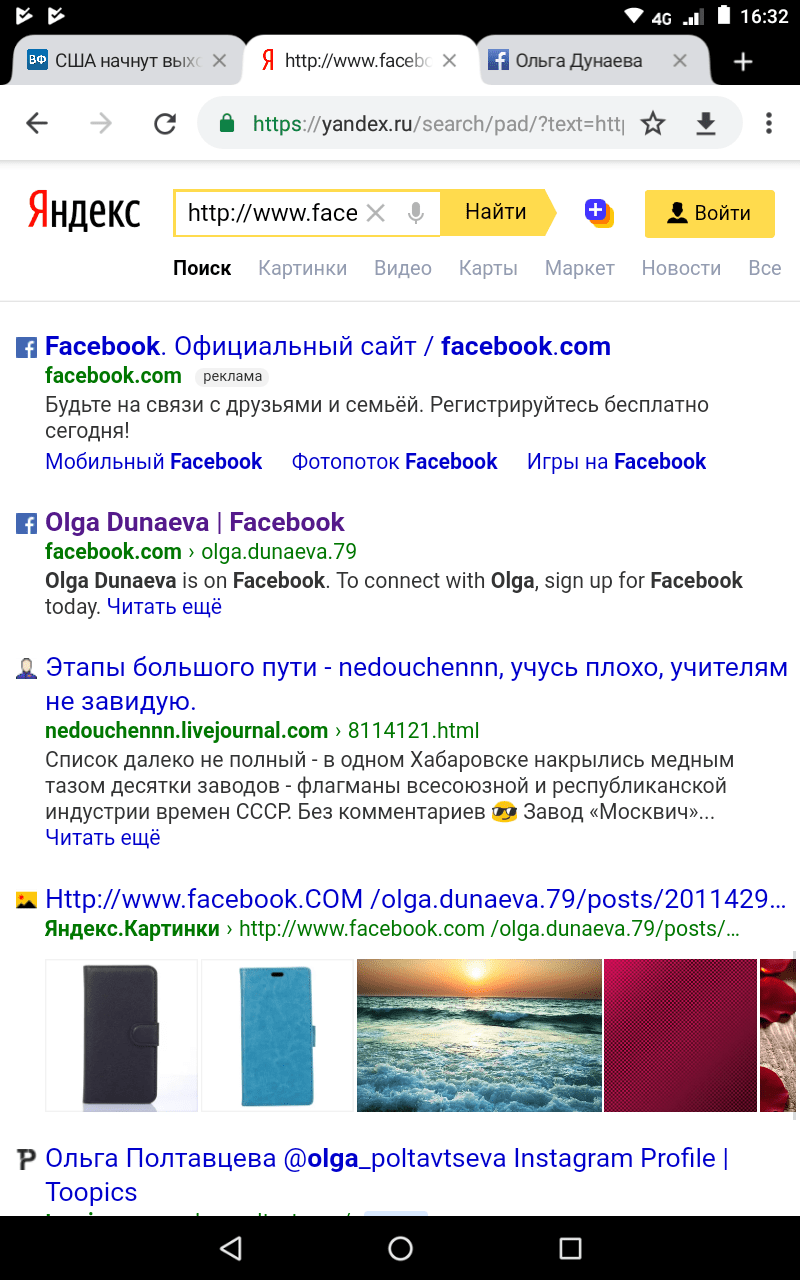Click Читать ещё under Olga Dunaeva result
This screenshot has width=800, height=1280.
(164, 606)
